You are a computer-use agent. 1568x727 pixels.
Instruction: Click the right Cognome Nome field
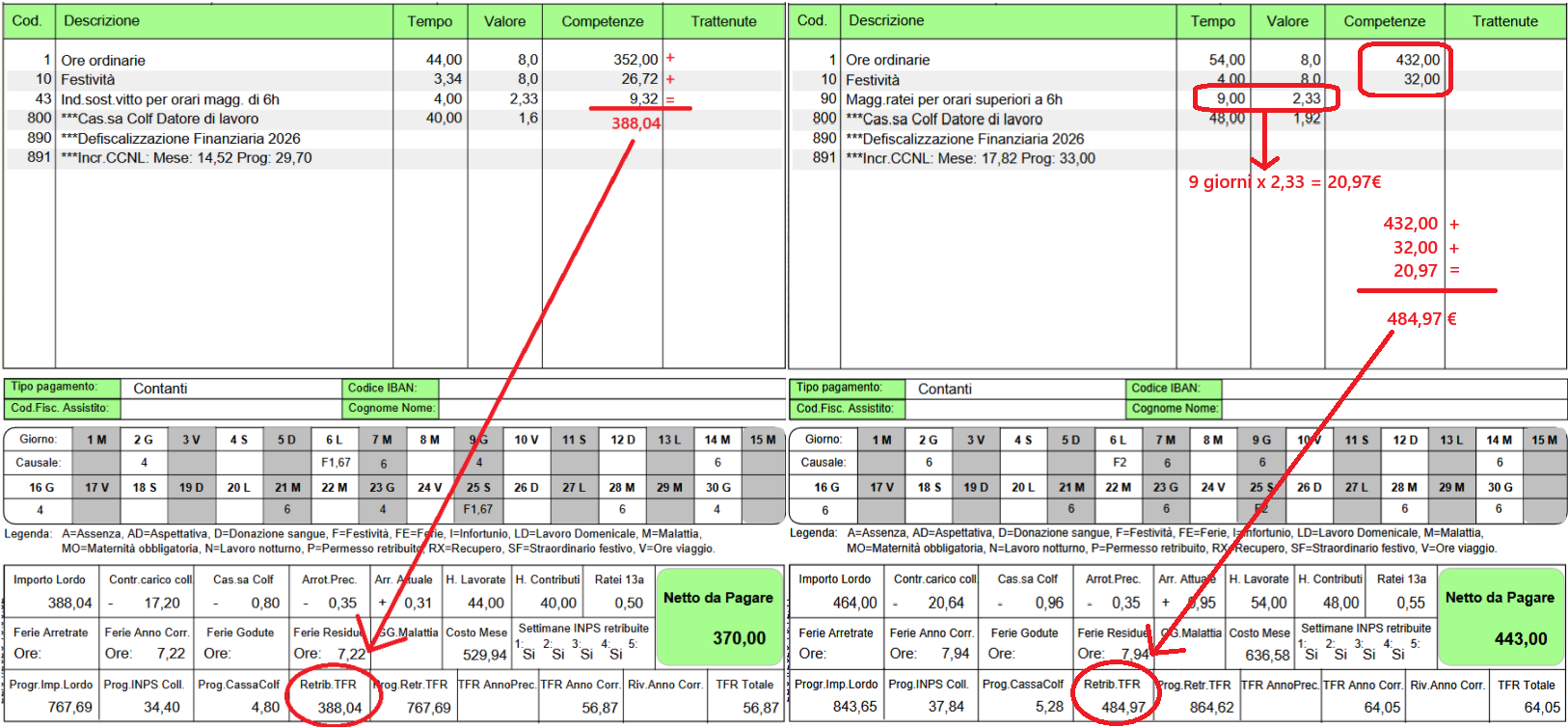pos(1392,408)
